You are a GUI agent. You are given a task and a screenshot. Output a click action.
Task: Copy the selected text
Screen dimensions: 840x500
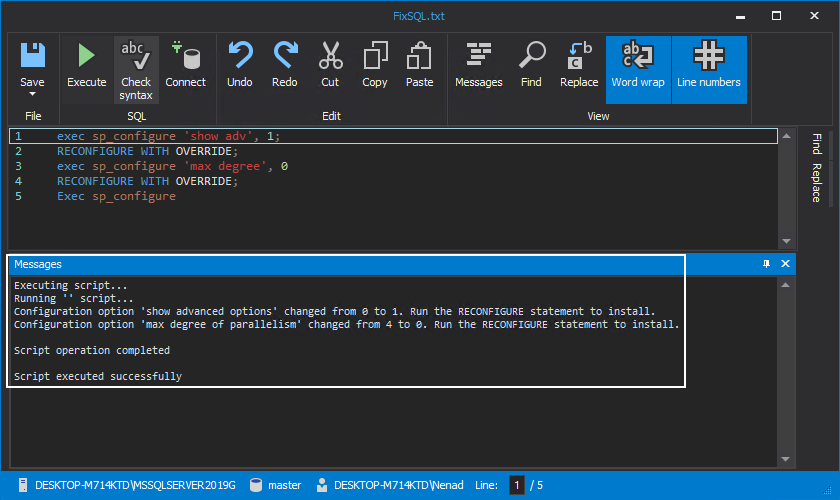click(x=375, y=66)
